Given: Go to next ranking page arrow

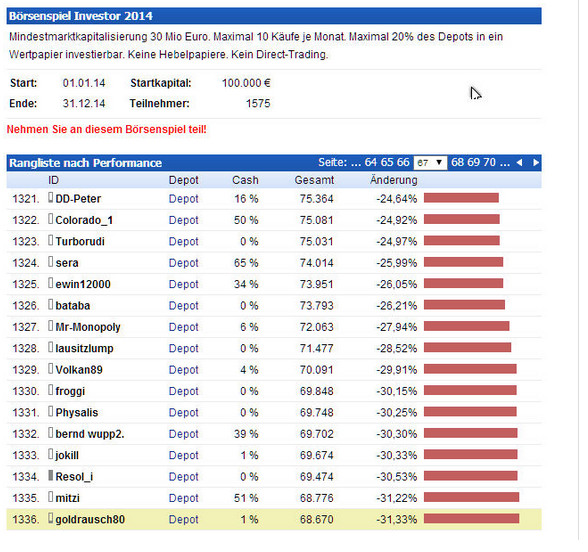Looking at the screenshot, I should [536, 163].
